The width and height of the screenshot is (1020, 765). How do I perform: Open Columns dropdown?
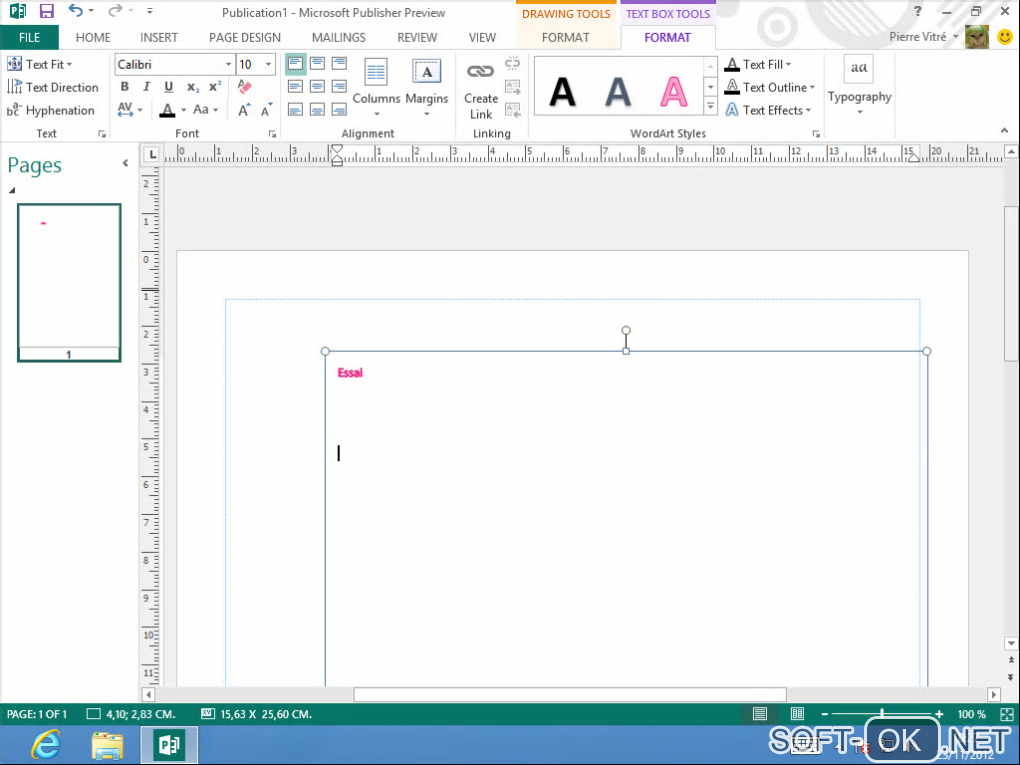[376, 88]
